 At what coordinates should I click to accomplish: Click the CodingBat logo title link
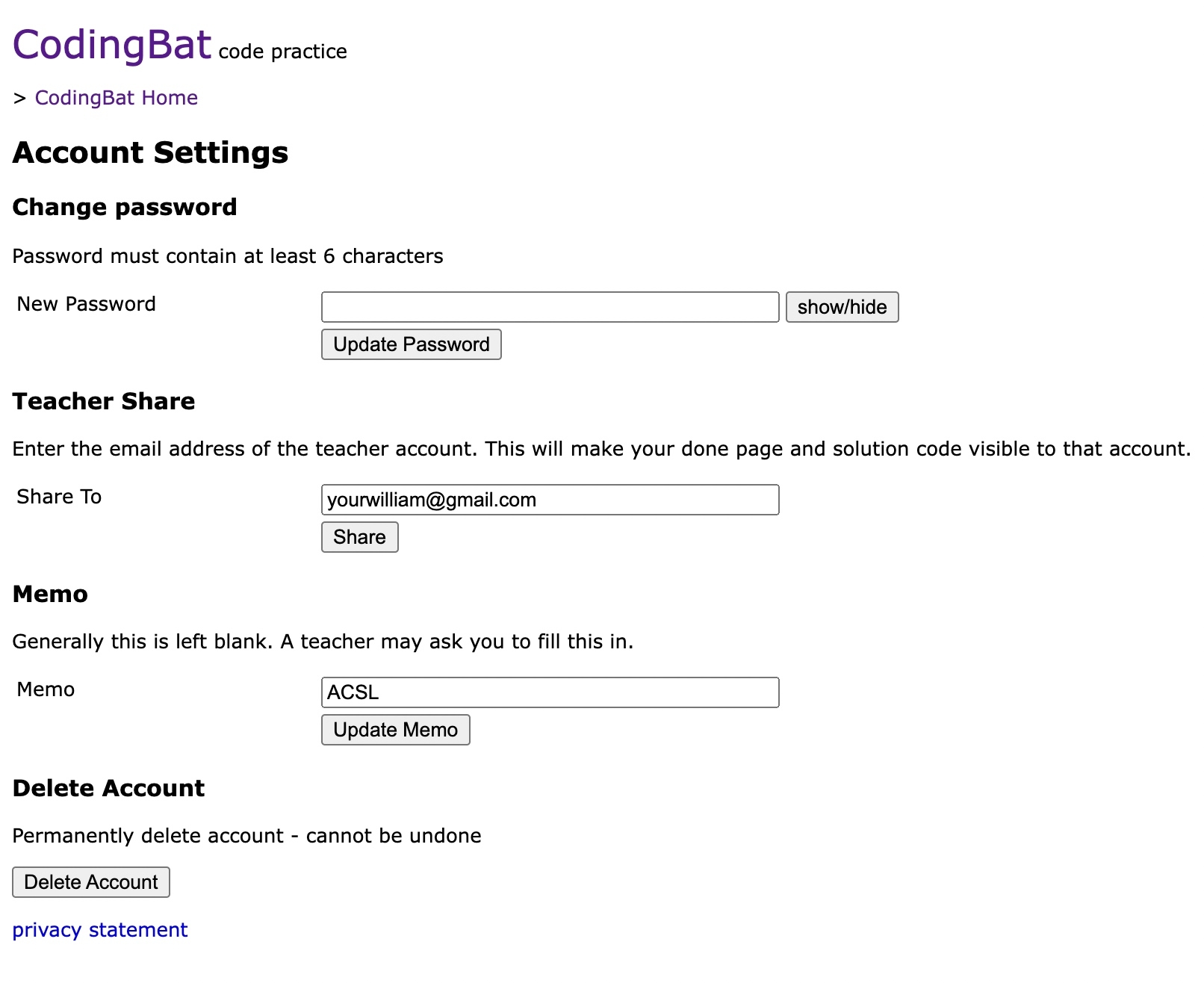112,45
